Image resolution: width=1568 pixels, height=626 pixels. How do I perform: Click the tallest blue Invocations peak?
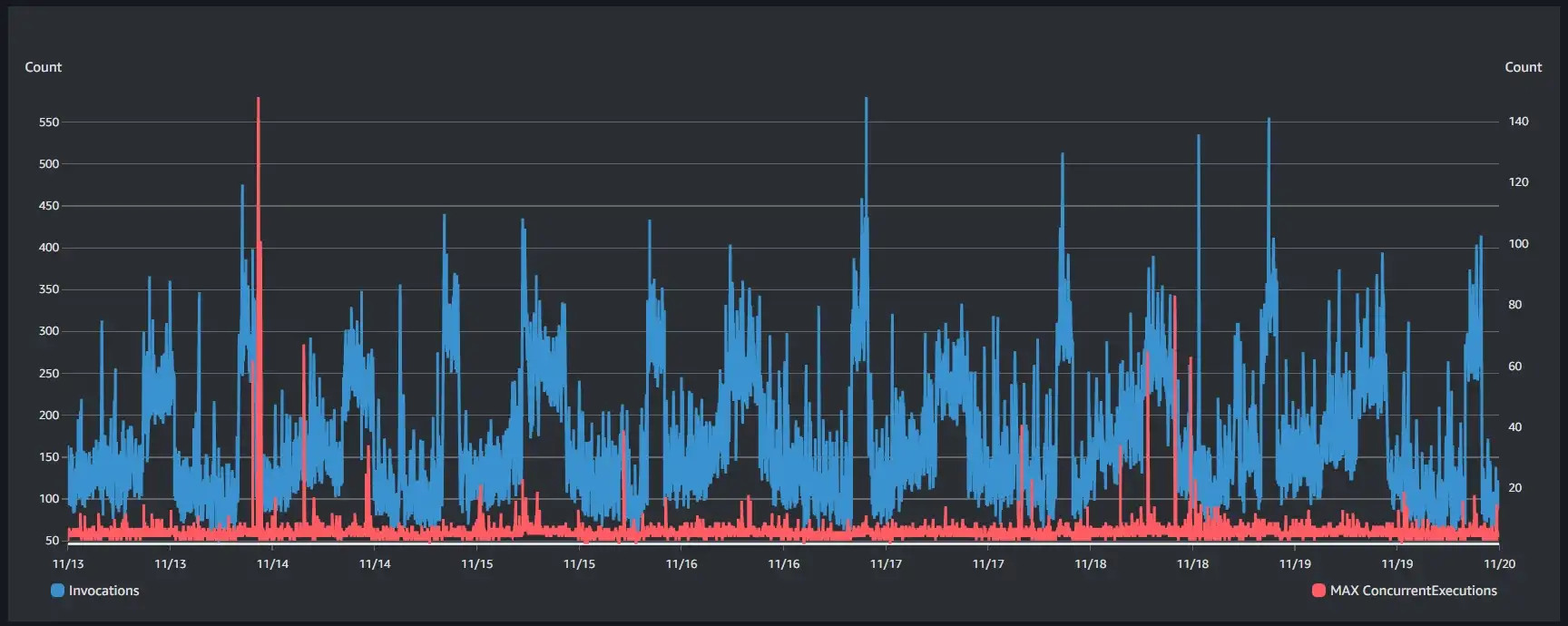[867, 102]
